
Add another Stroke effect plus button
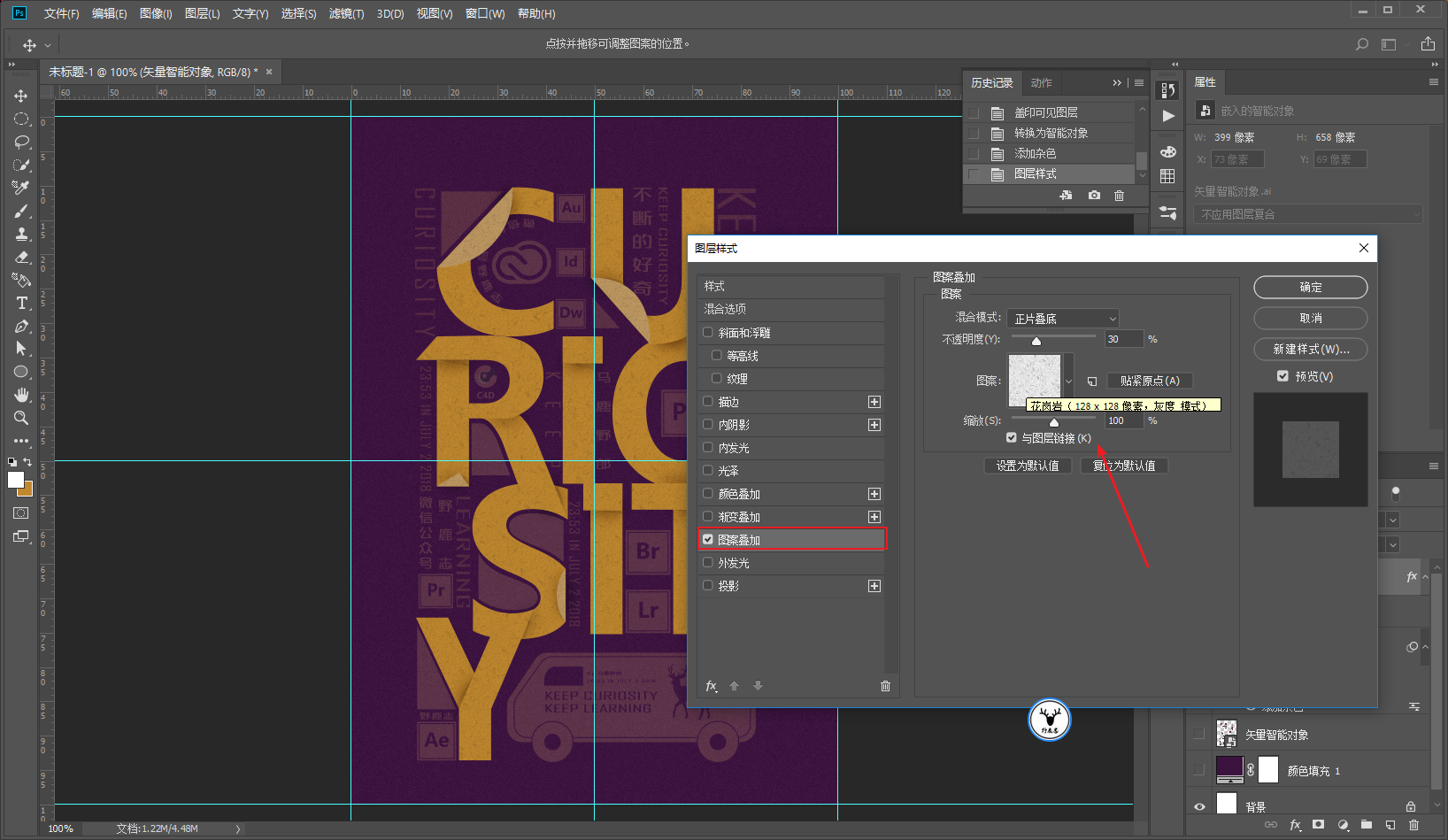tap(874, 402)
